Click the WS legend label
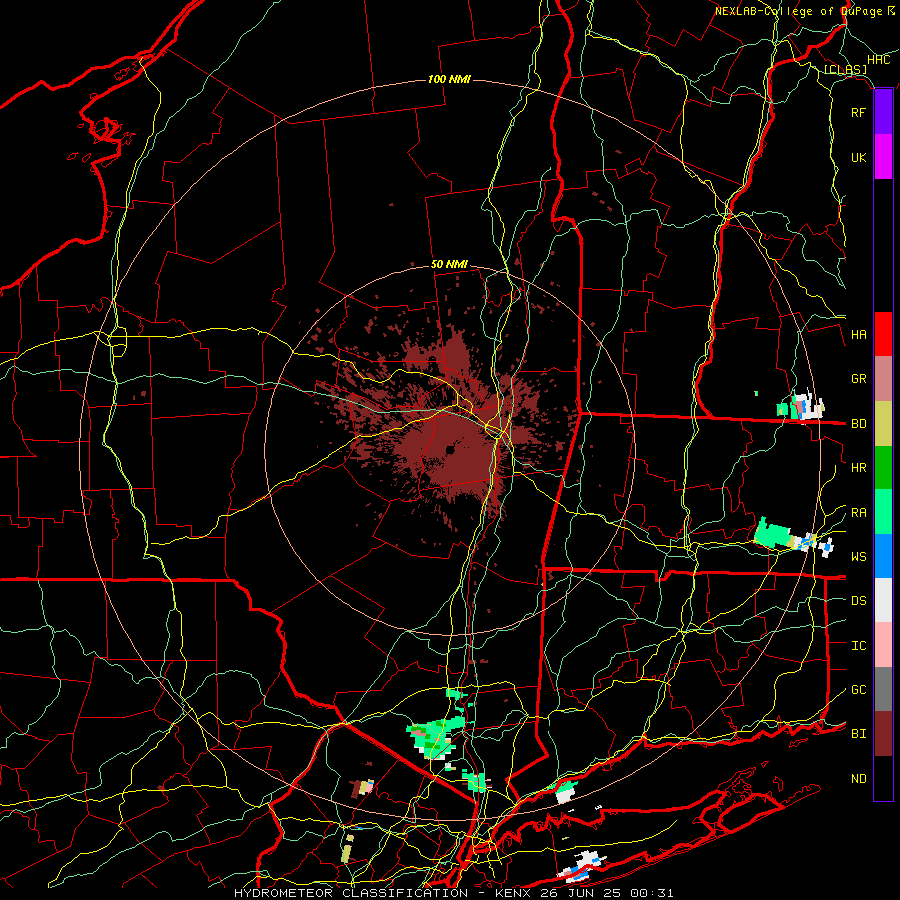900x900 pixels. click(858, 557)
